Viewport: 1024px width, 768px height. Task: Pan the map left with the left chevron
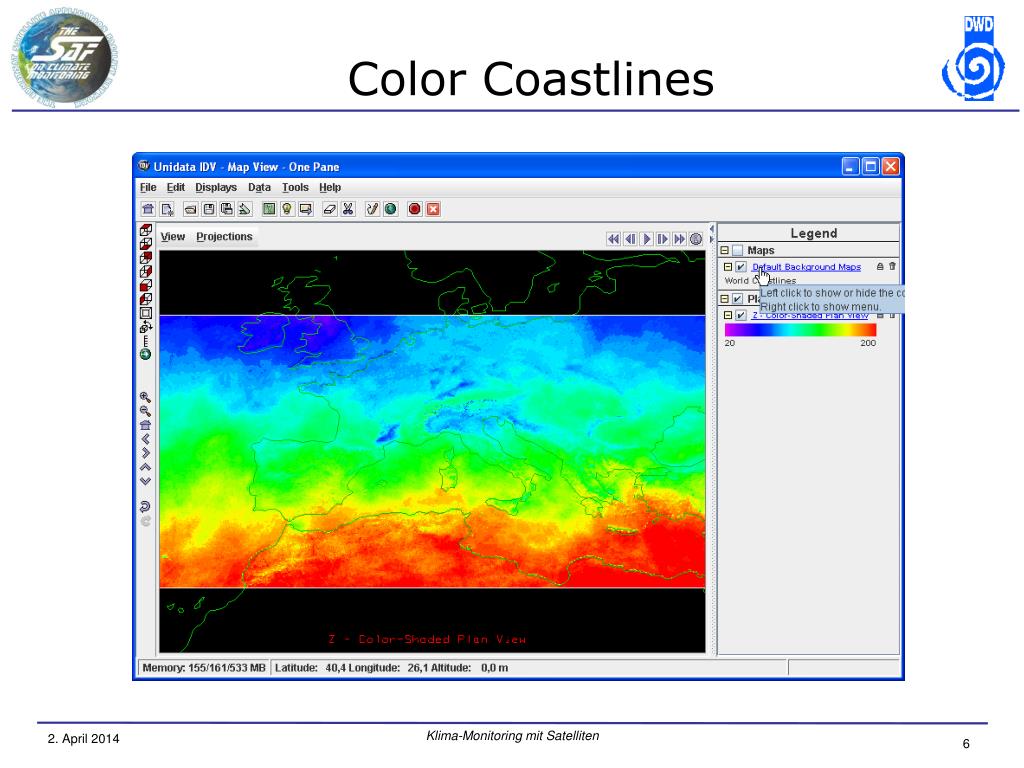146,439
